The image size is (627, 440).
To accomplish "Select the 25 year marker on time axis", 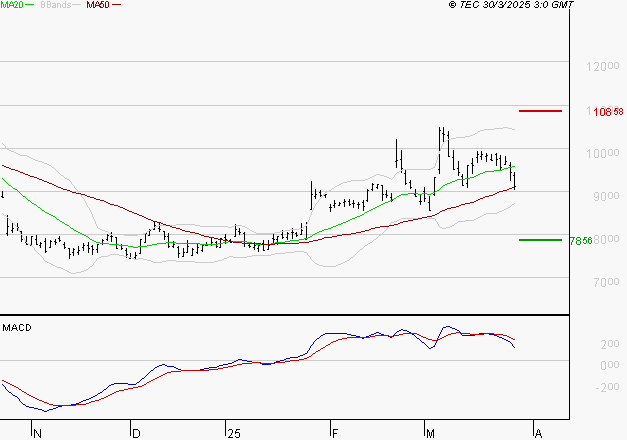I will [234, 433].
